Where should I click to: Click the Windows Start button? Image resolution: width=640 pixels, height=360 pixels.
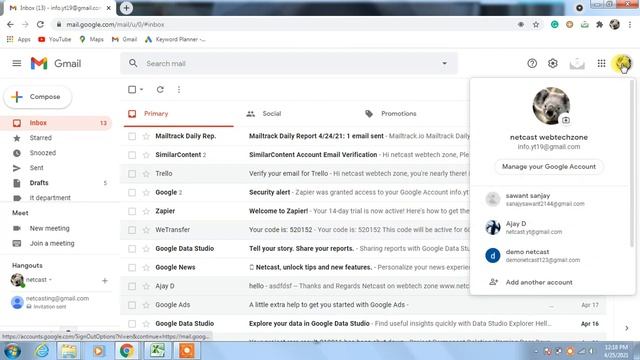(12, 351)
